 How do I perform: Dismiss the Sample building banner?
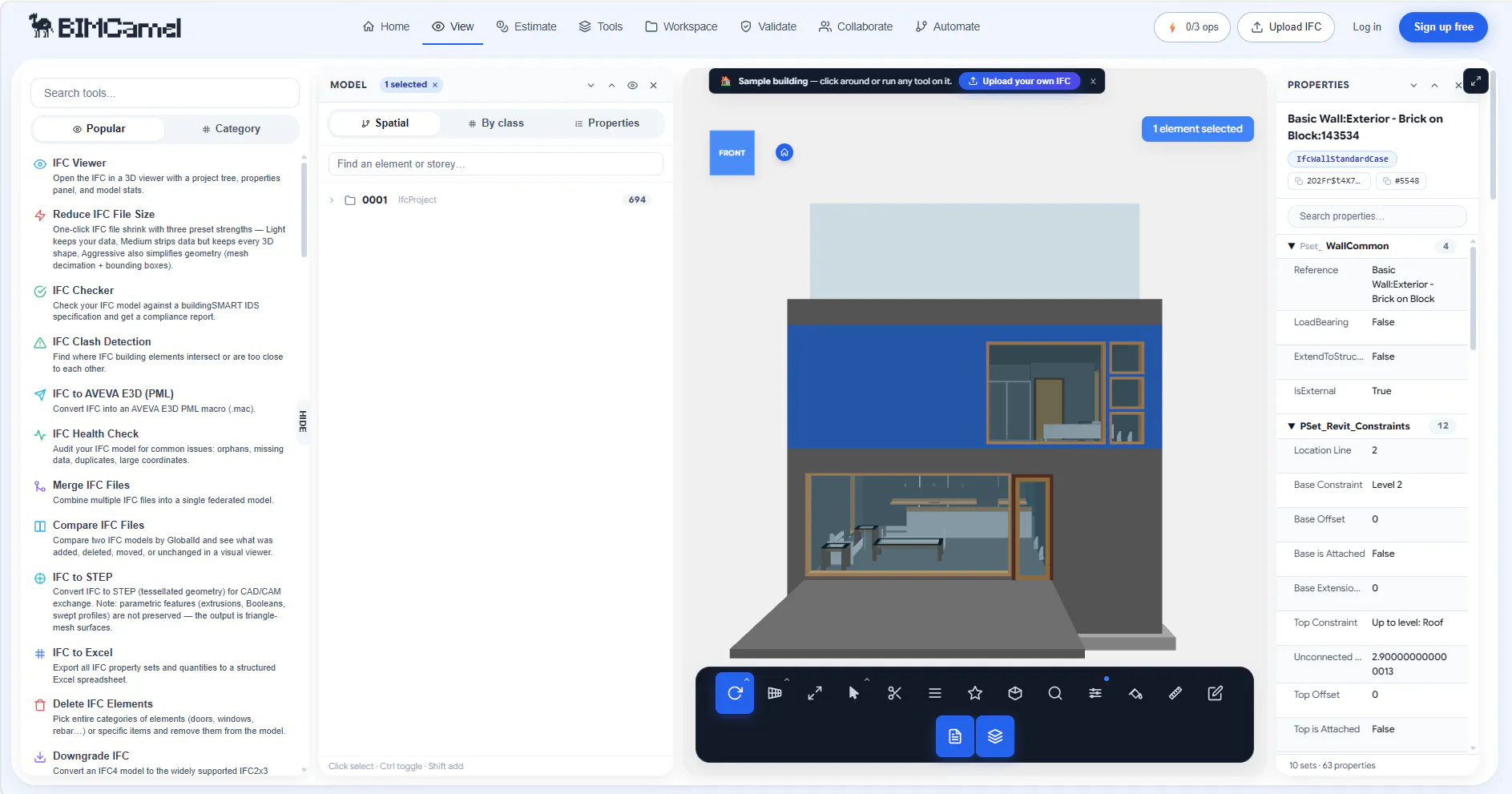1093,81
